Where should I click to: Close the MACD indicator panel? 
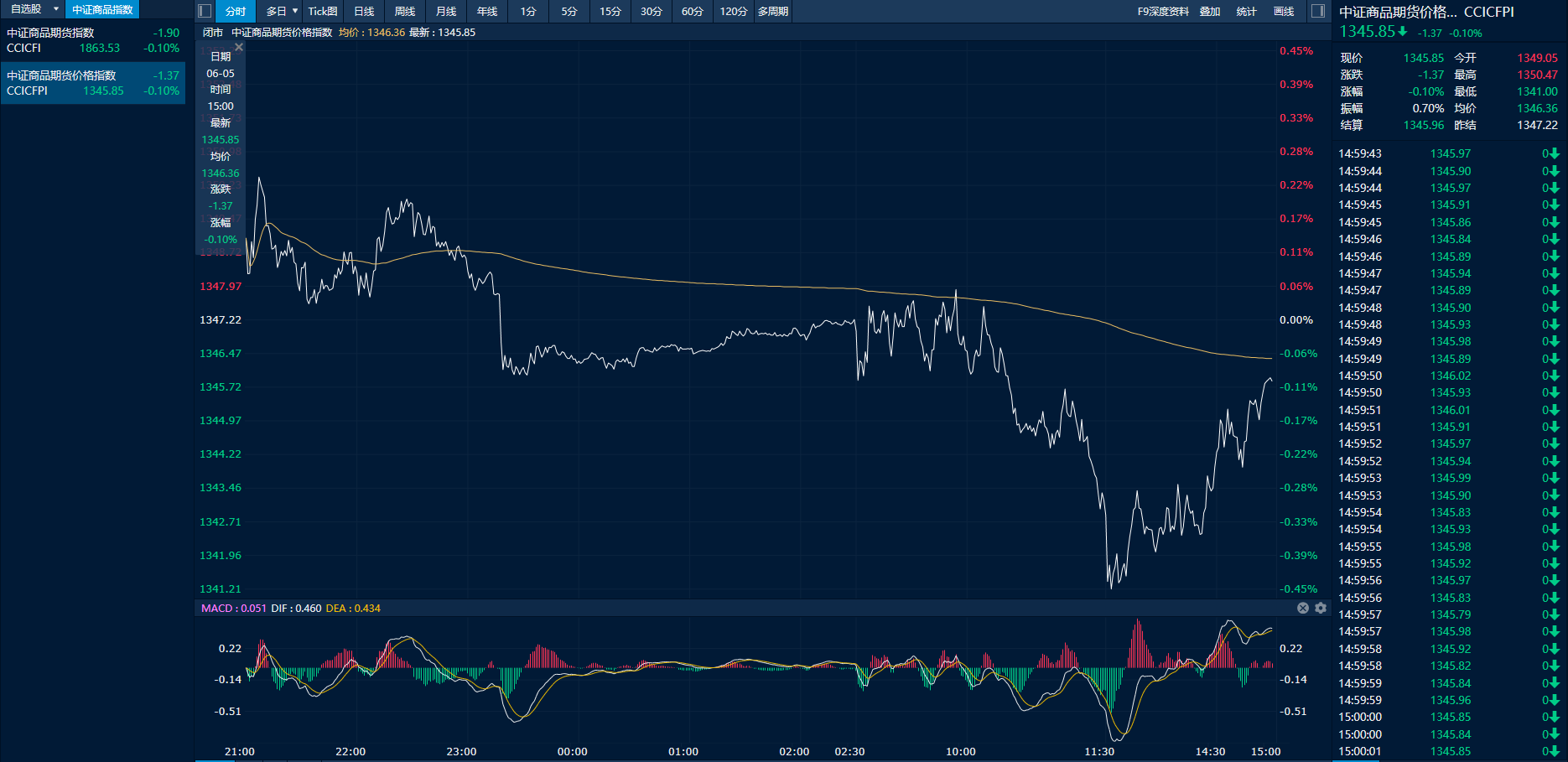tap(1302, 608)
